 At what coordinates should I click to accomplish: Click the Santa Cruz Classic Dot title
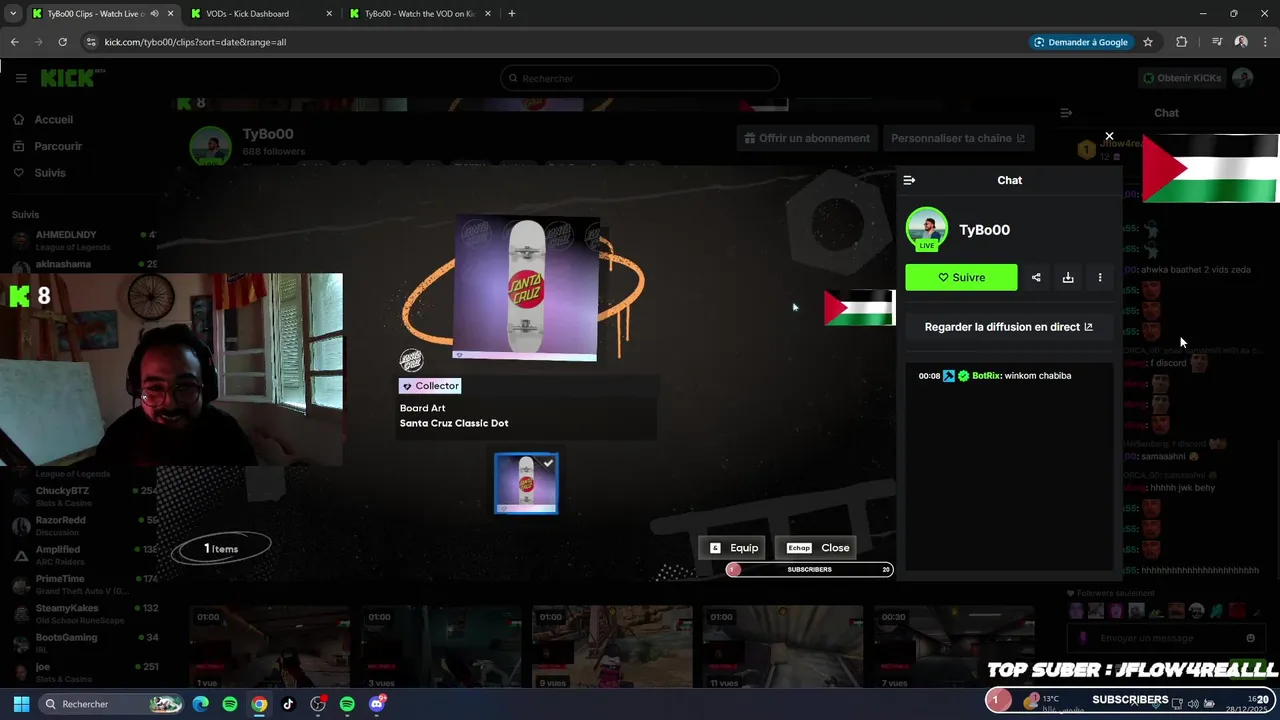point(454,423)
